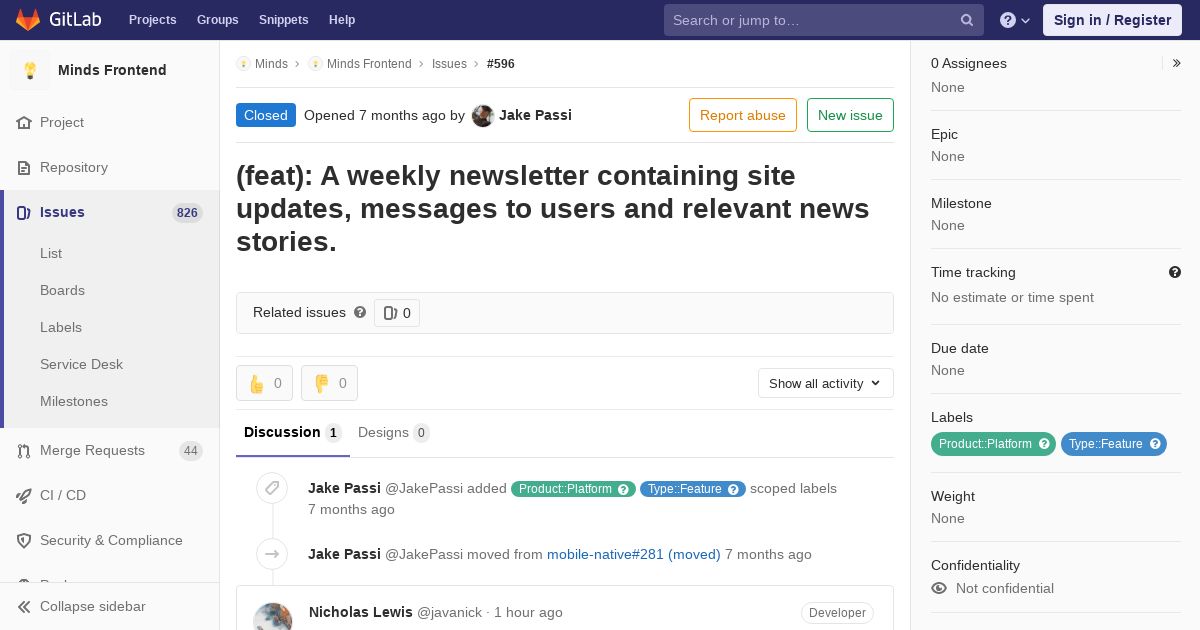
Task: Click the thumbs up reaction
Action: tap(264, 383)
